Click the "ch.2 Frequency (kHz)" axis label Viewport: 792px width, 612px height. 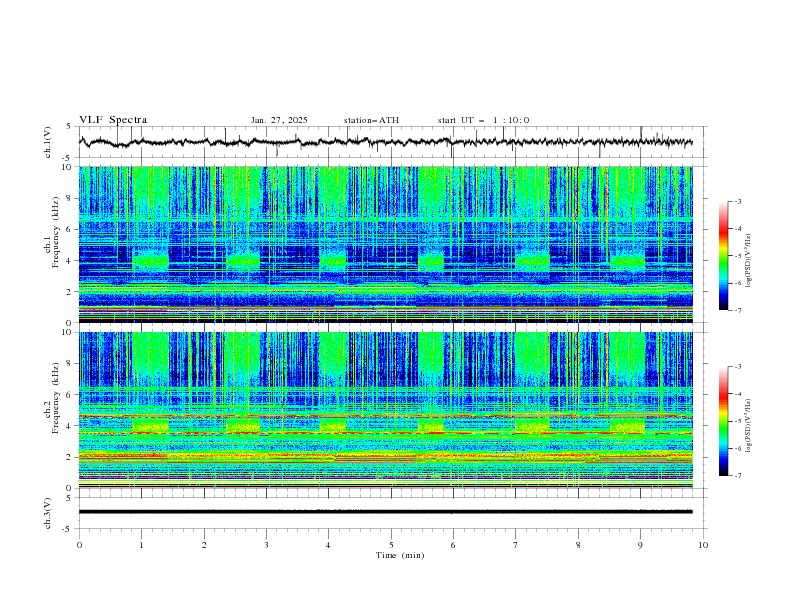[52, 398]
